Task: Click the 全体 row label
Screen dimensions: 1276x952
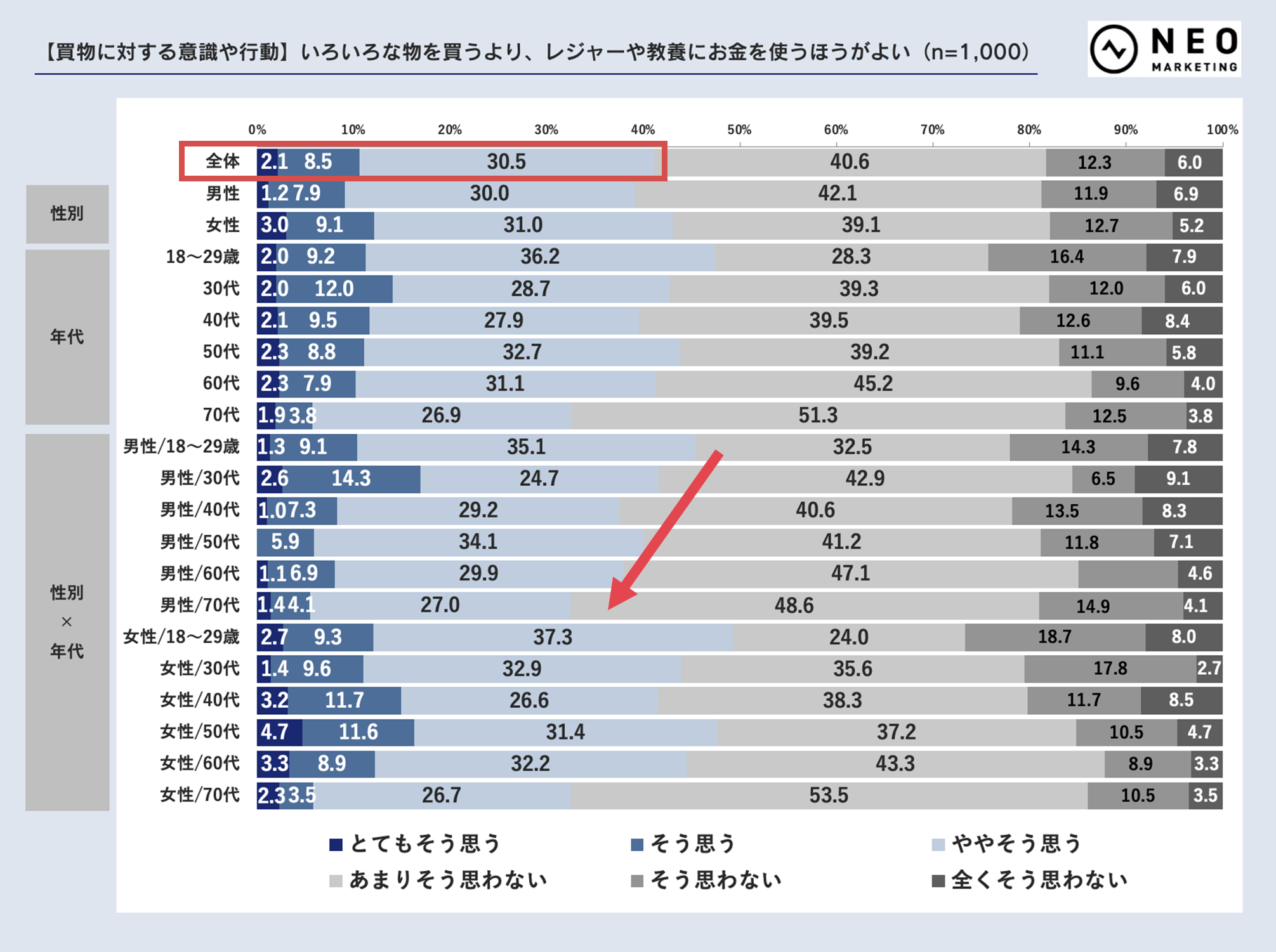Action: tap(223, 161)
